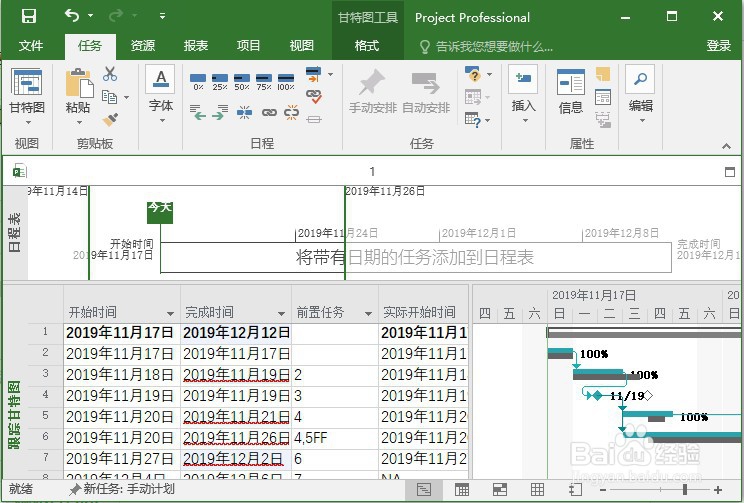Mark task 100% complete
This screenshot has height=503, width=744.
point(286,82)
